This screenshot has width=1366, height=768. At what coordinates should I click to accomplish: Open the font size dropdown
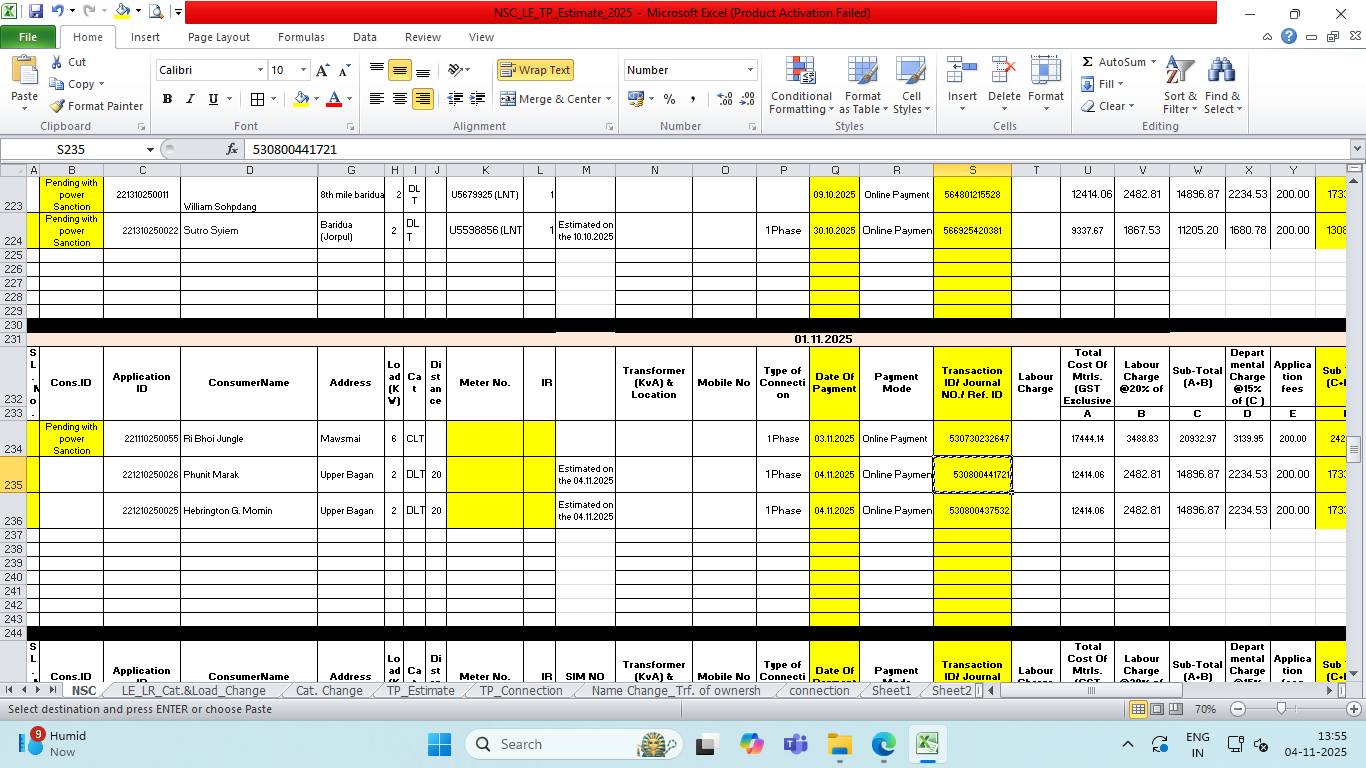click(x=302, y=70)
